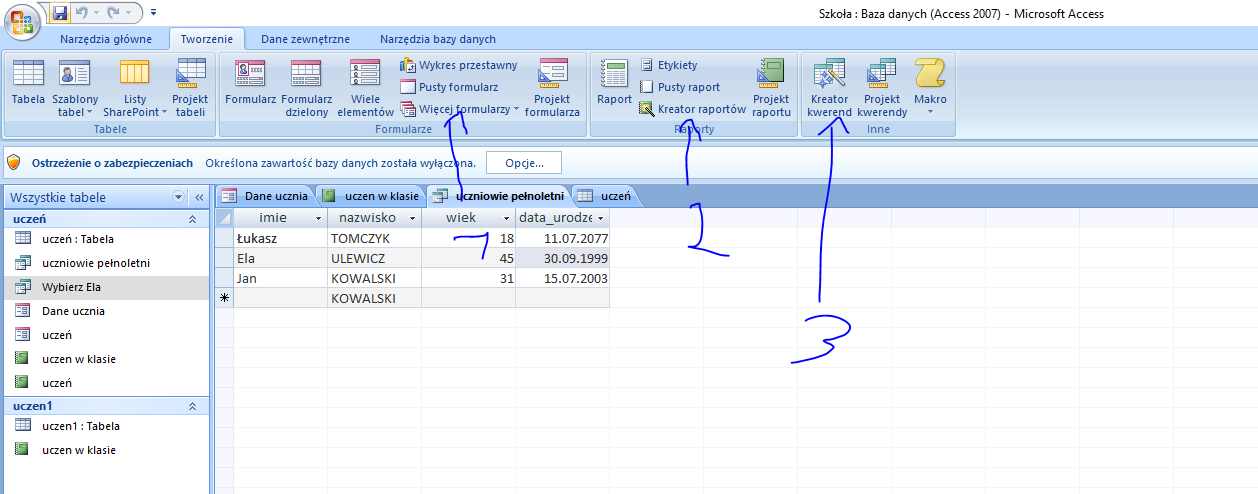Collapse the uczeń1 group section
Screen dimensions: 1258x494
(x=192, y=406)
